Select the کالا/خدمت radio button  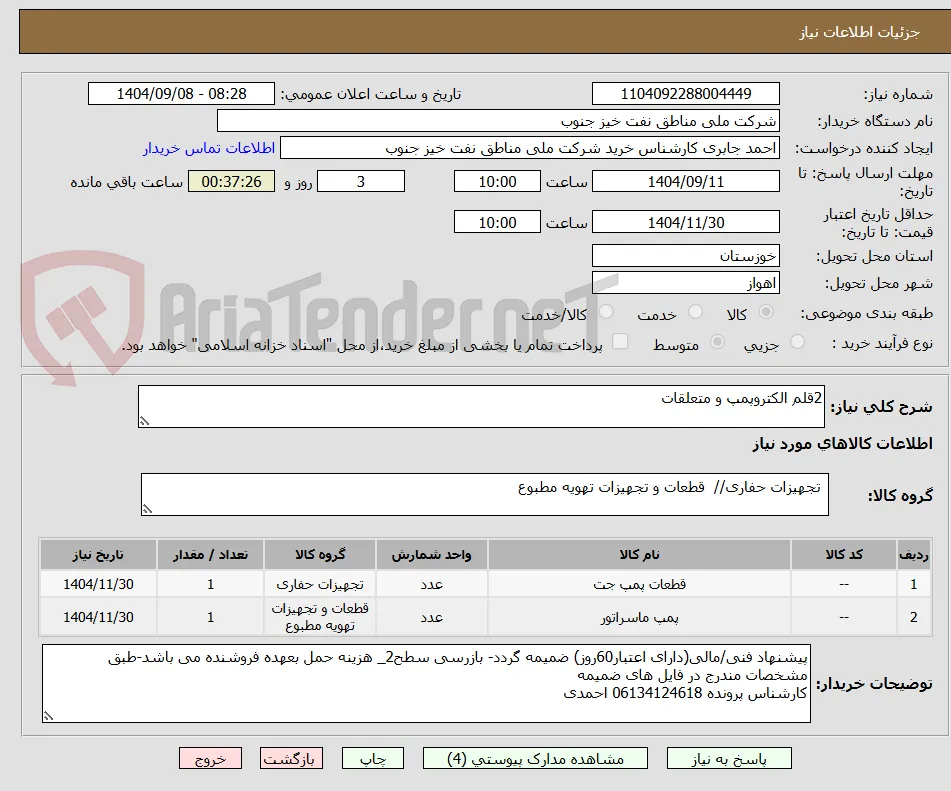pos(606,312)
